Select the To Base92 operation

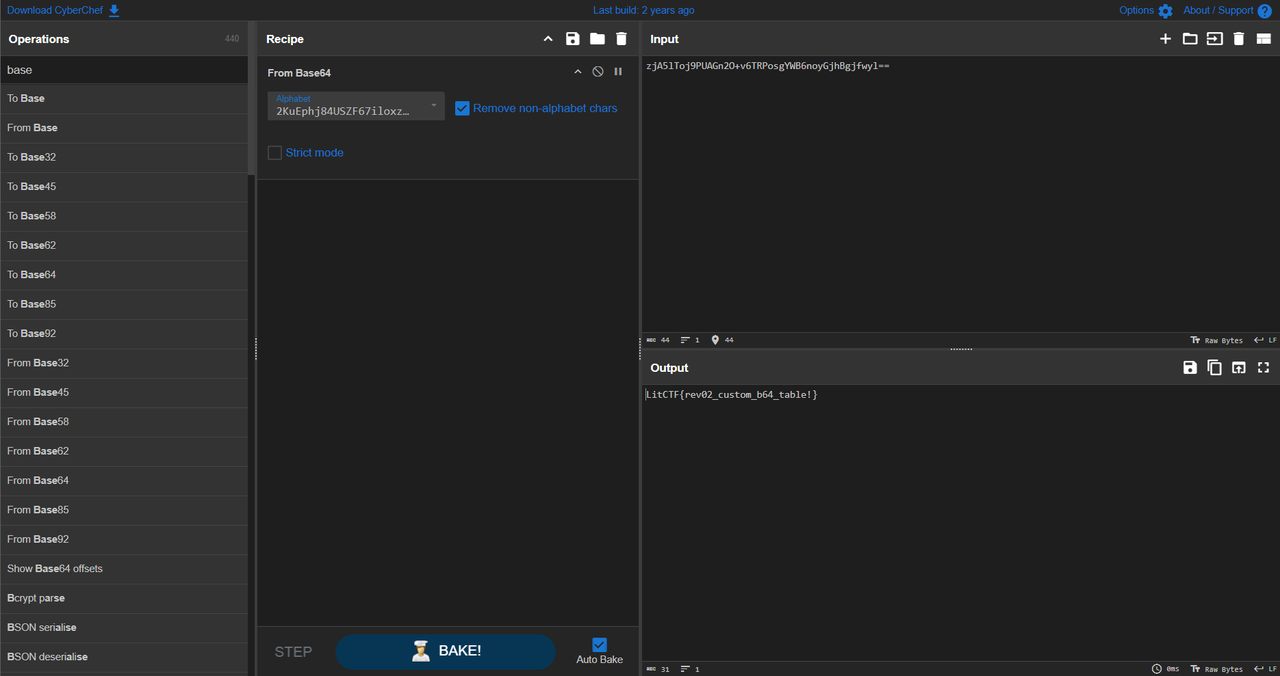[x=124, y=334]
